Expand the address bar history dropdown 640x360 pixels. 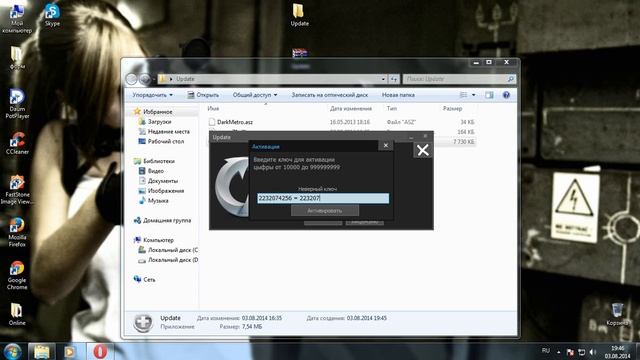pyautogui.click(x=383, y=79)
